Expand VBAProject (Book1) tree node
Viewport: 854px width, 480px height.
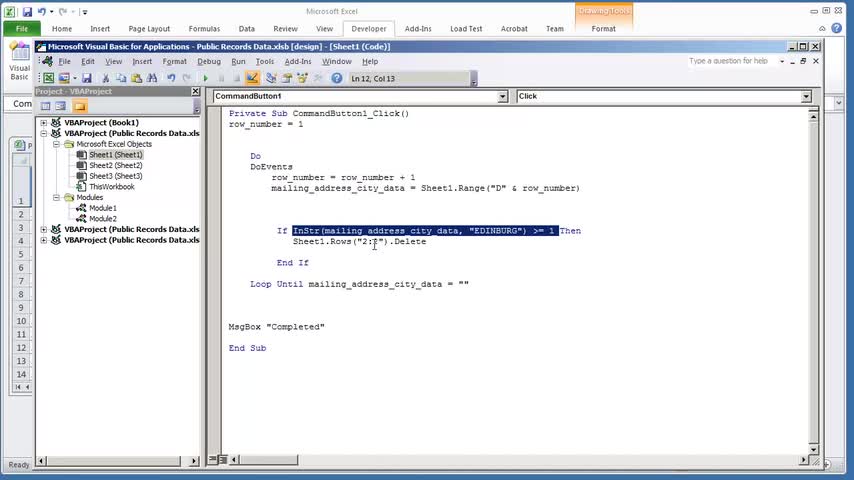click(44, 123)
